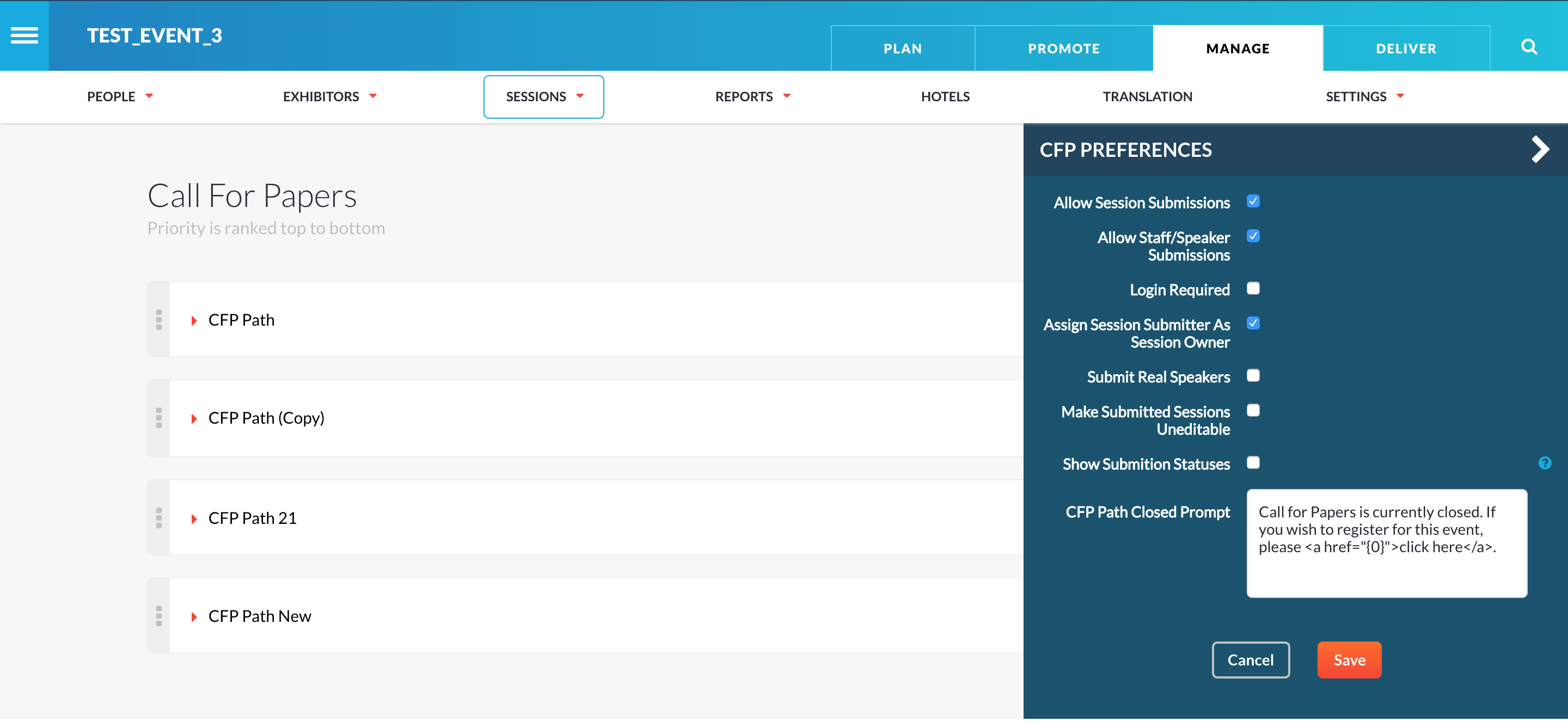Open the hamburger navigation menu
Image resolution: width=1568 pixels, height=721 pixels.
24,35
